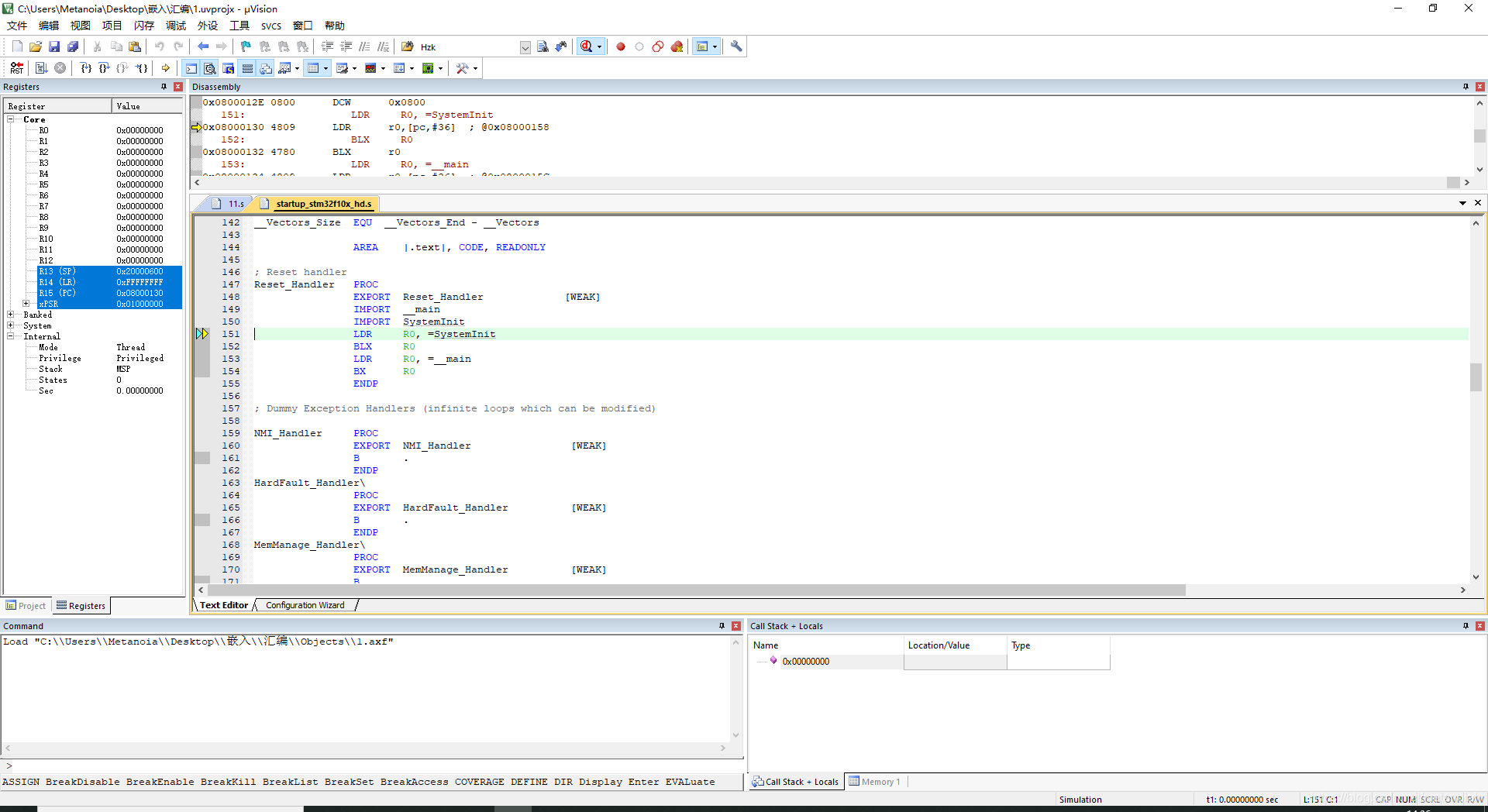
Task: Toggle pin on Registers panel
Action: pos(164,87)
